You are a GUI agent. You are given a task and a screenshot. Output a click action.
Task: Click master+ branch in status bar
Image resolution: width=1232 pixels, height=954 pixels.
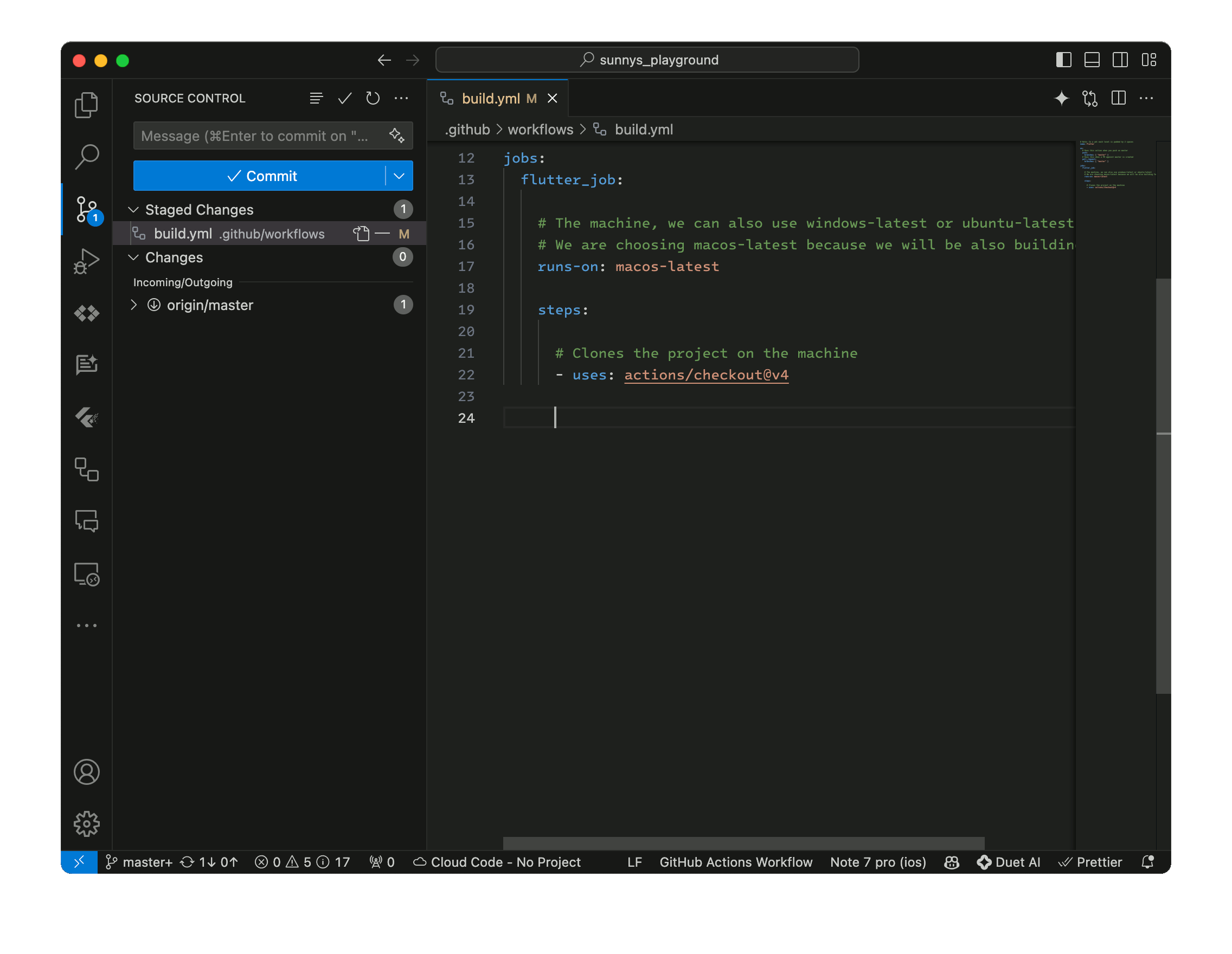139,861
